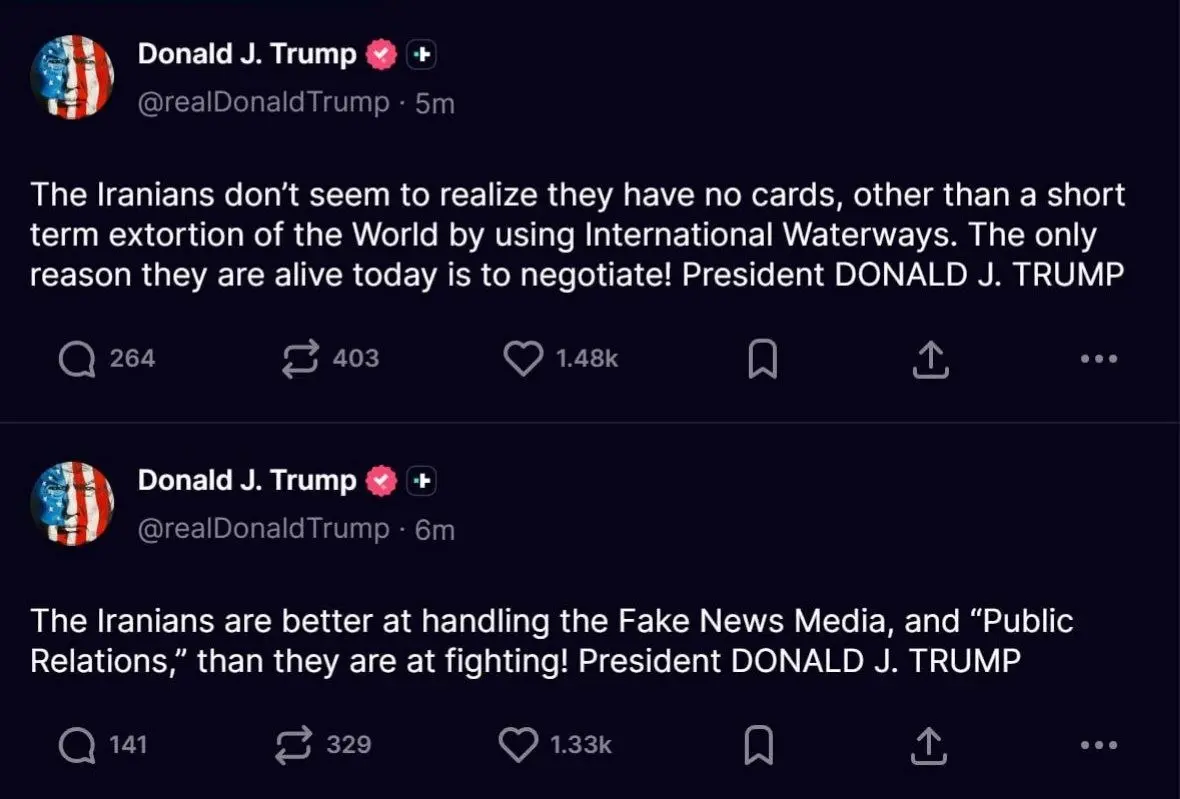The height and width of the screenshot is (799, 1180).
Task: Like the post with 1.33k likes
Action: pos(518,744)
